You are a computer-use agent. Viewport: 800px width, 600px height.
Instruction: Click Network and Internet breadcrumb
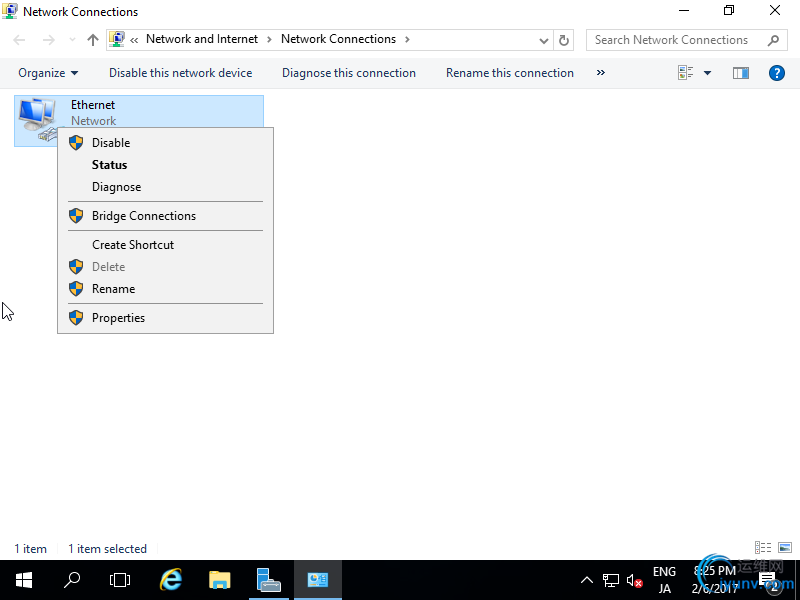tap(202, 39)
